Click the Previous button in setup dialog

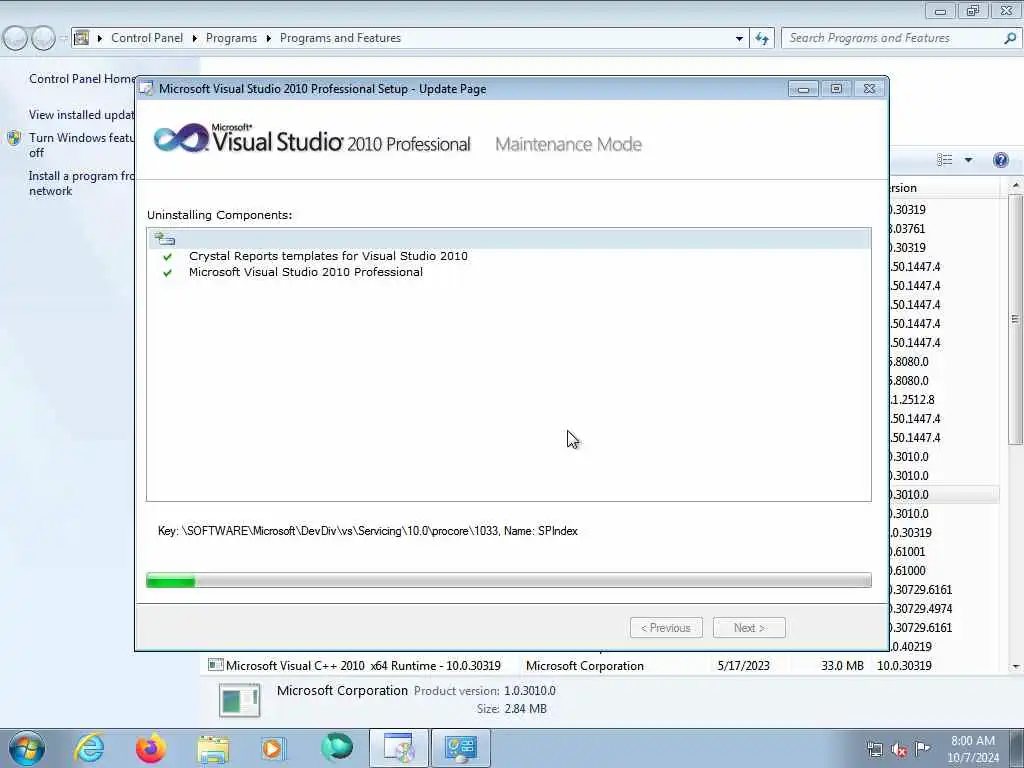point(666,628)
